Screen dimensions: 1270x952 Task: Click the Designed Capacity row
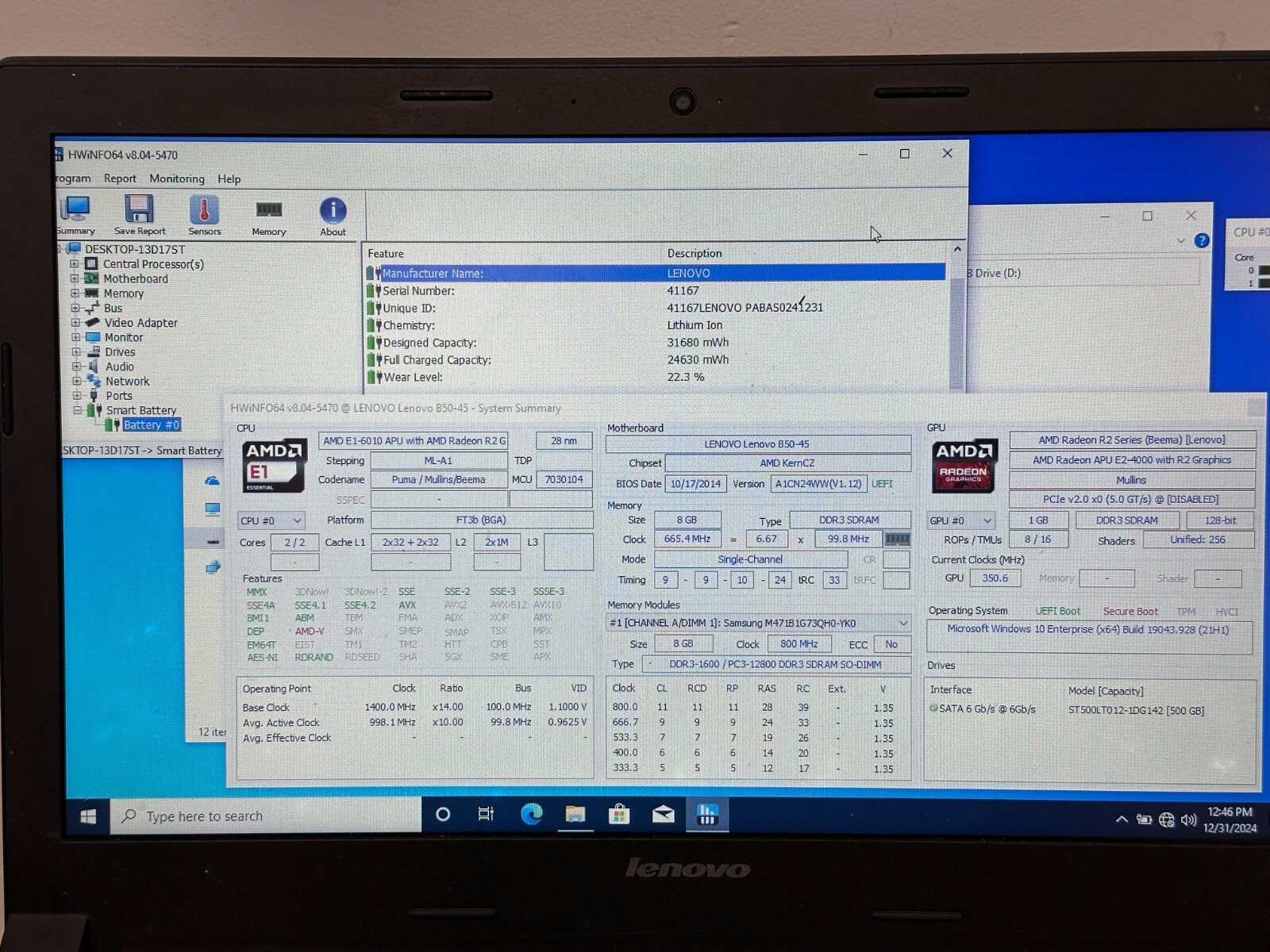656,343
